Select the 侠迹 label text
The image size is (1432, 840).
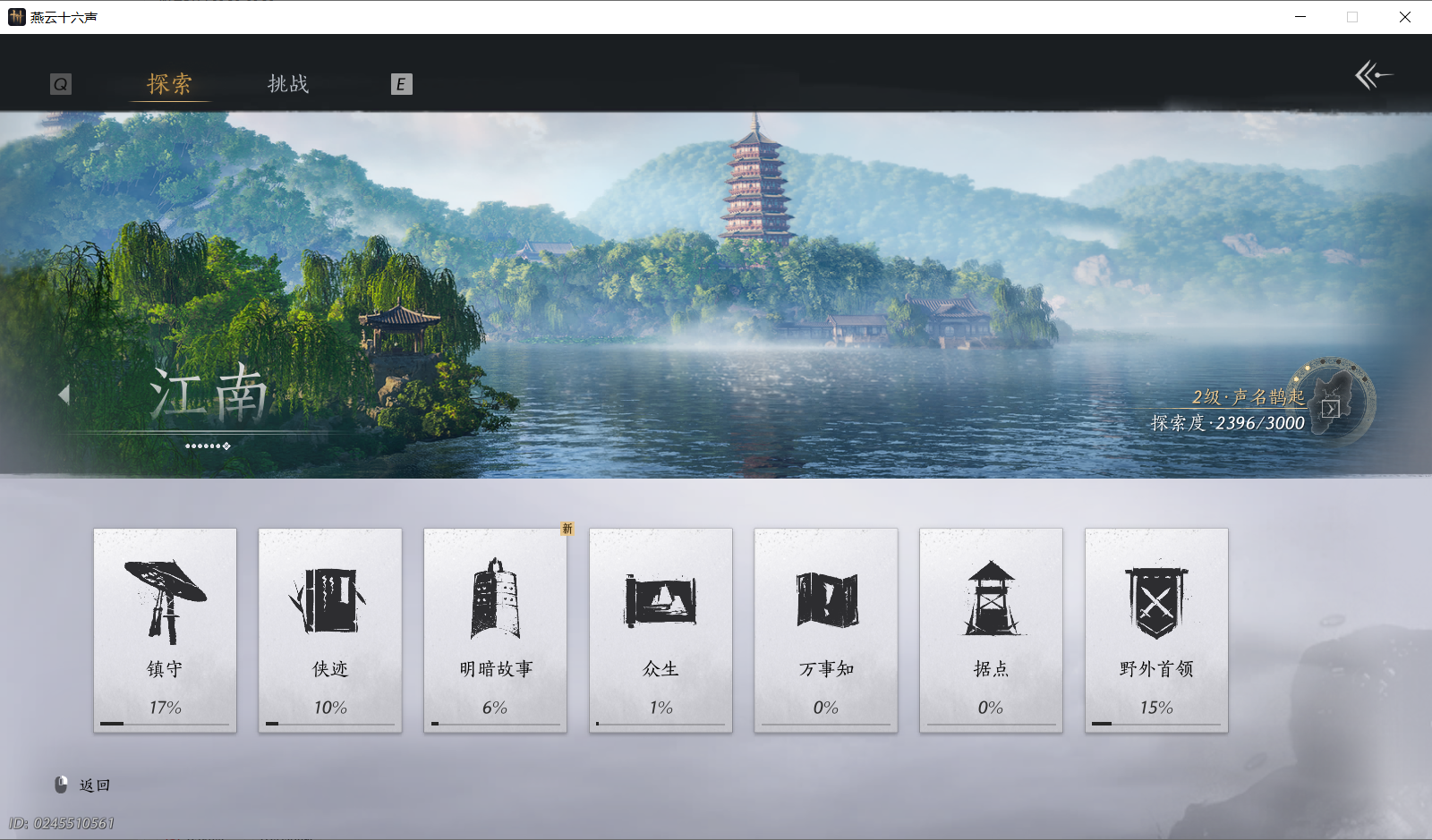pos(329,668)
